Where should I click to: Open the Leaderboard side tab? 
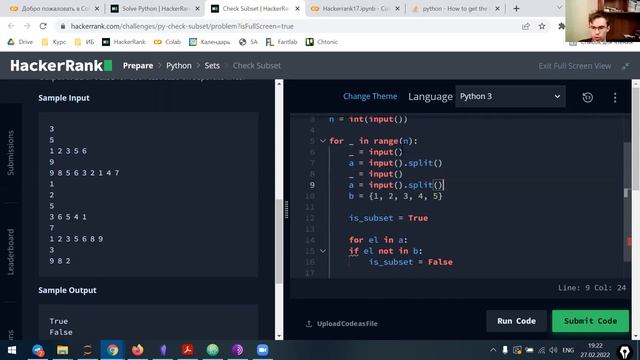click(x=11, y=251)
